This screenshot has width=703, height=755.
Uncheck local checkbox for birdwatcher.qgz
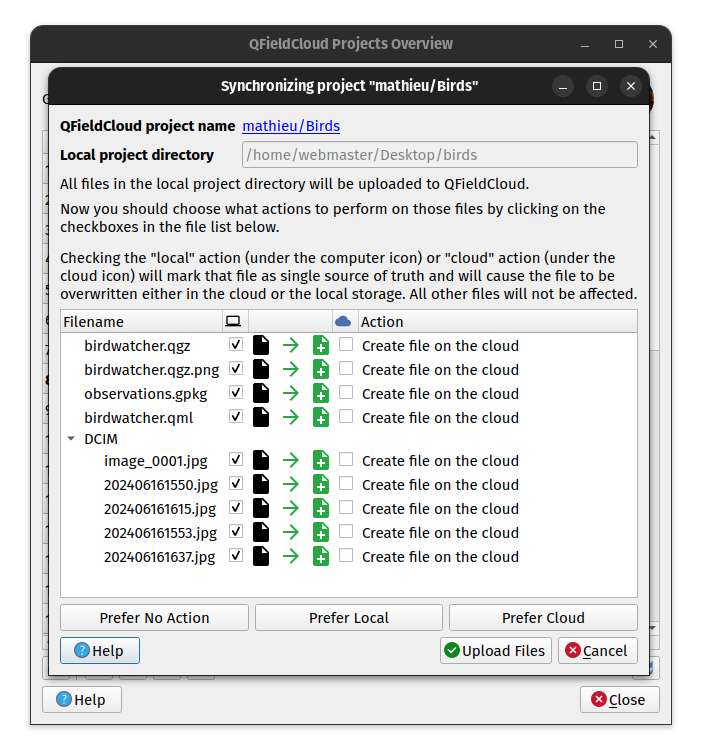pyautogui.click(x=236, y=345)
